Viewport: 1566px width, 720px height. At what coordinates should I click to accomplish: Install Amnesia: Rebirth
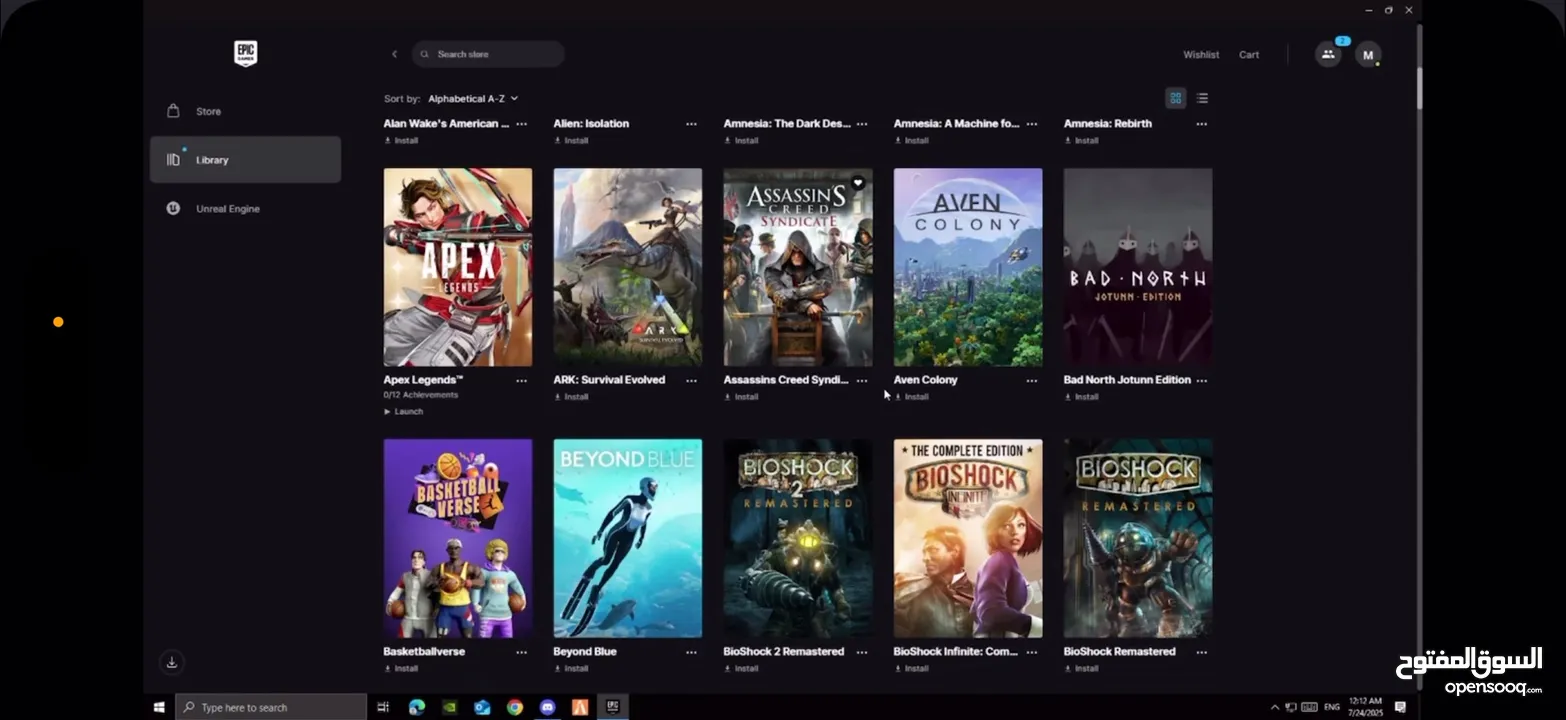(x=1081, y=141)
